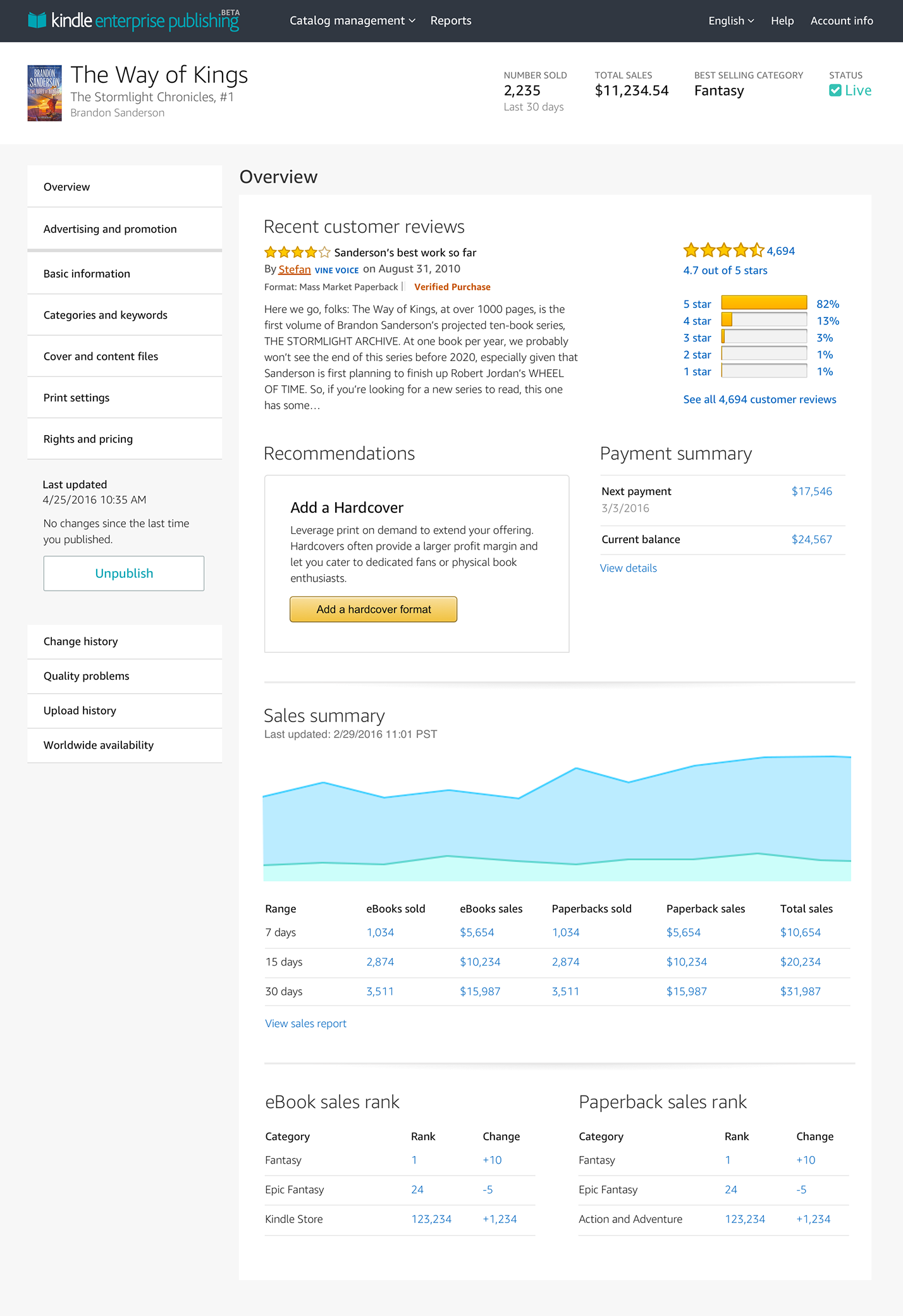
Task: Click the 82% five-star percentage link
Action: coord(828,304)
